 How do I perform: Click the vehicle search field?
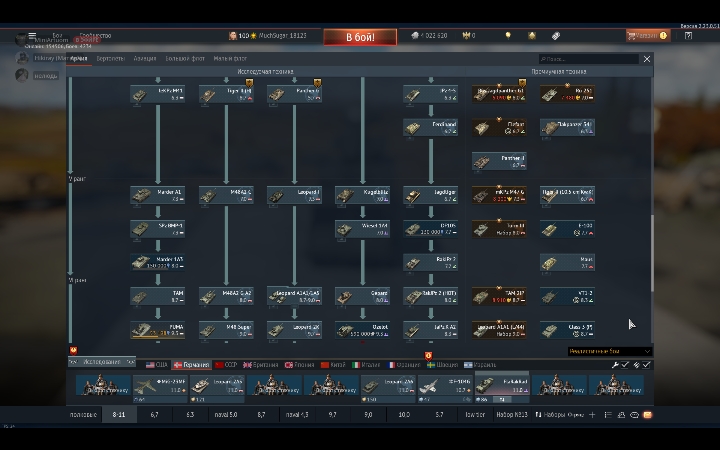pyautogui.click(x=589, y=59)
